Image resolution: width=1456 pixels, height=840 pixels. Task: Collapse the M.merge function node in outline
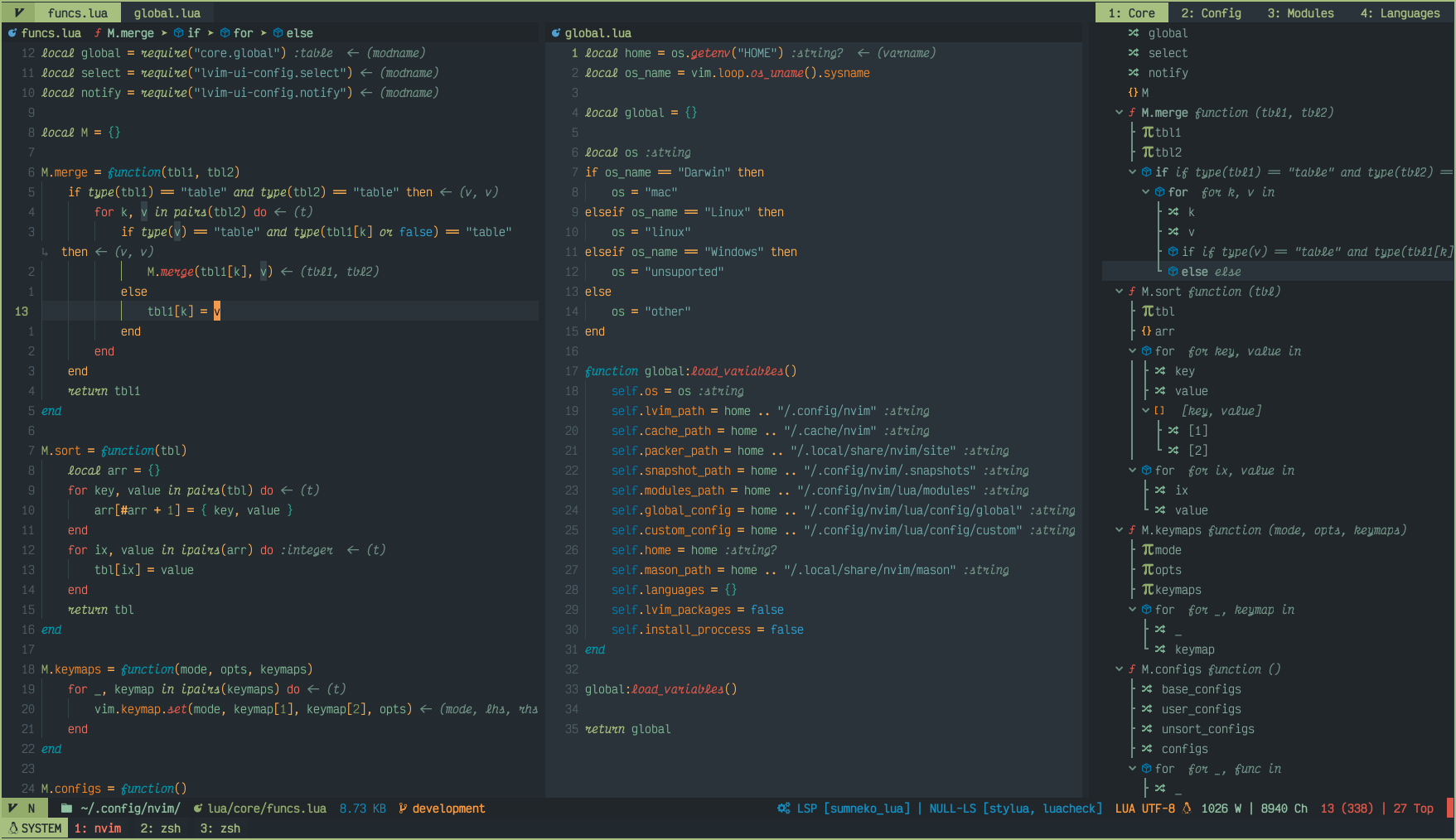1120,113
